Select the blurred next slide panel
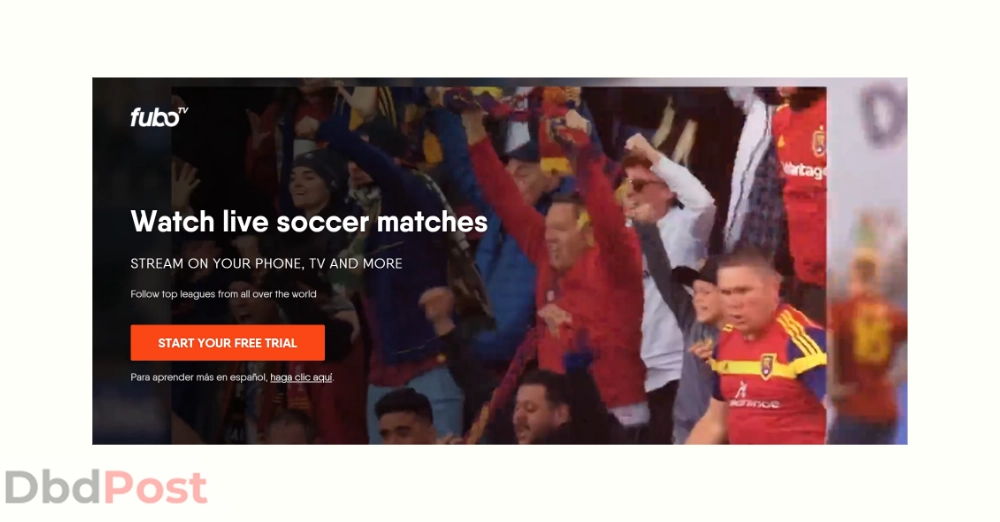1000x522 pixels. point(867,262)
